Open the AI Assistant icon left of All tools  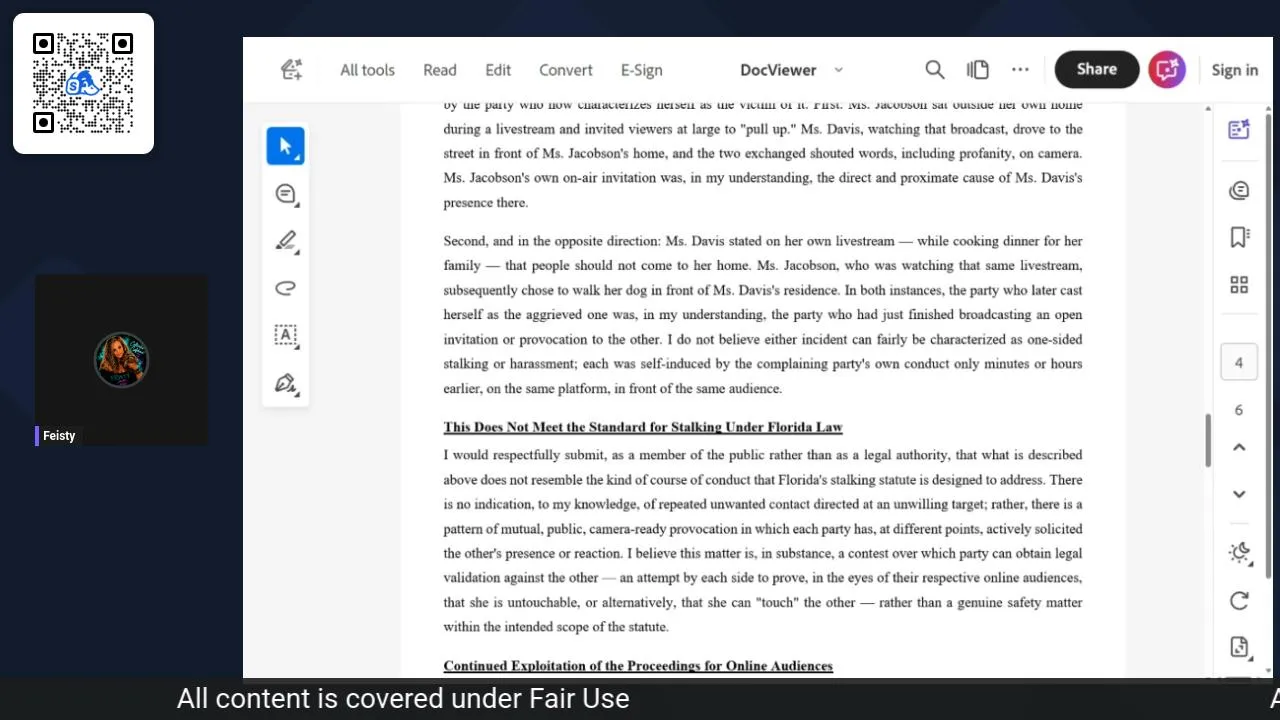291,69
